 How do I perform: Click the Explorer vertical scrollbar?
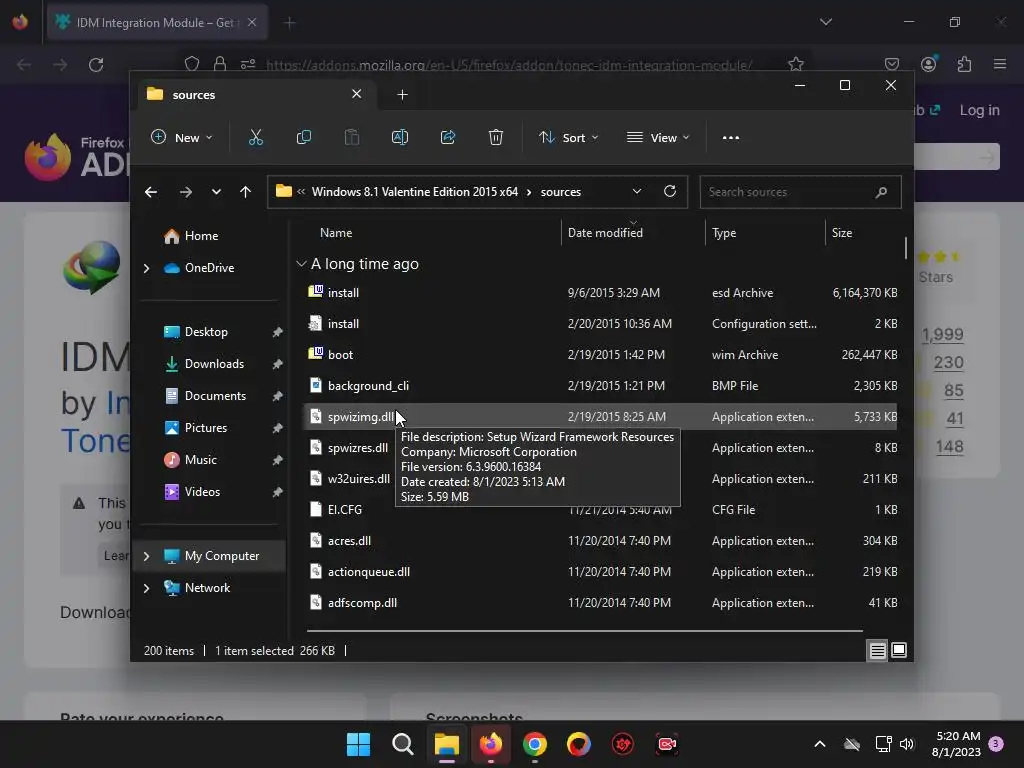click(906, 248)
